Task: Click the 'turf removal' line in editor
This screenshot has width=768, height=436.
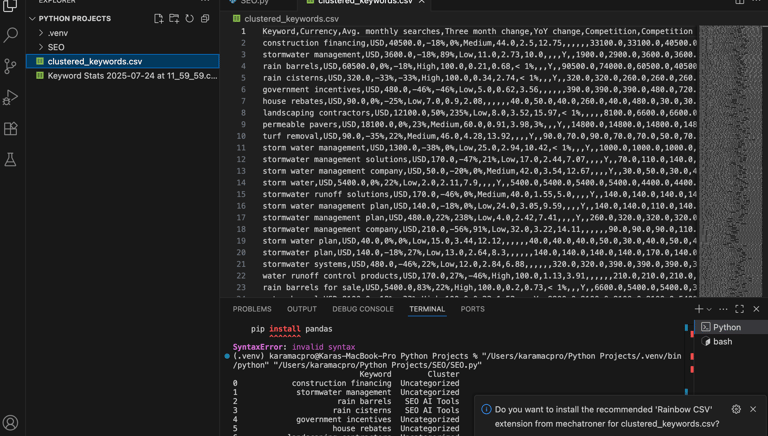Action: pyautogui.click(x=480, y=136)
